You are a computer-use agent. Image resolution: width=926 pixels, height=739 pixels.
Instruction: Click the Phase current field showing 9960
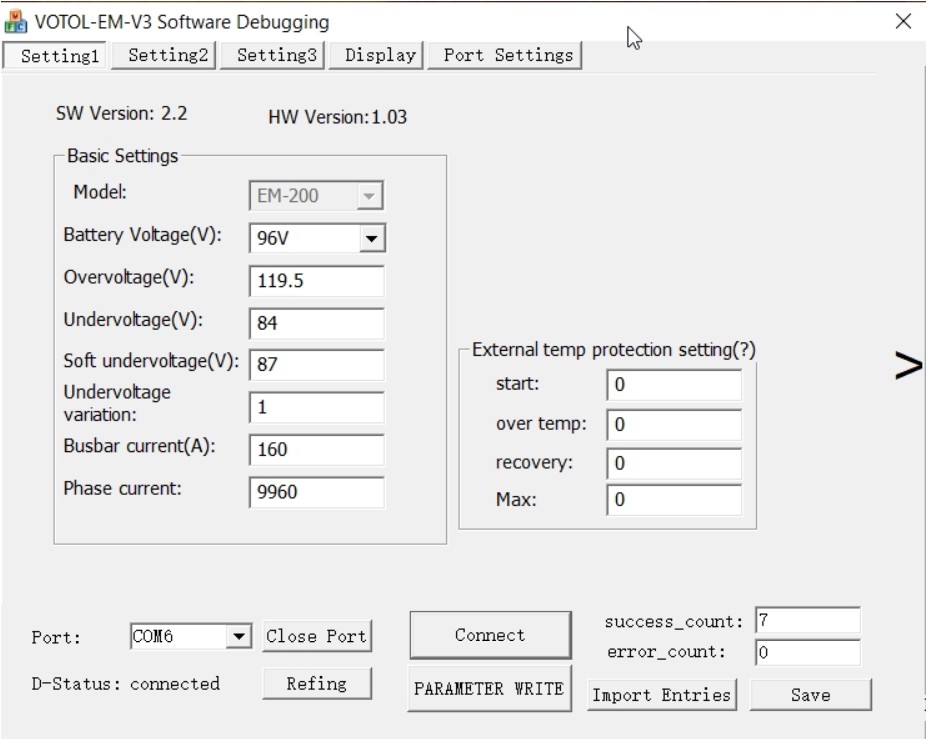point(317,492)
